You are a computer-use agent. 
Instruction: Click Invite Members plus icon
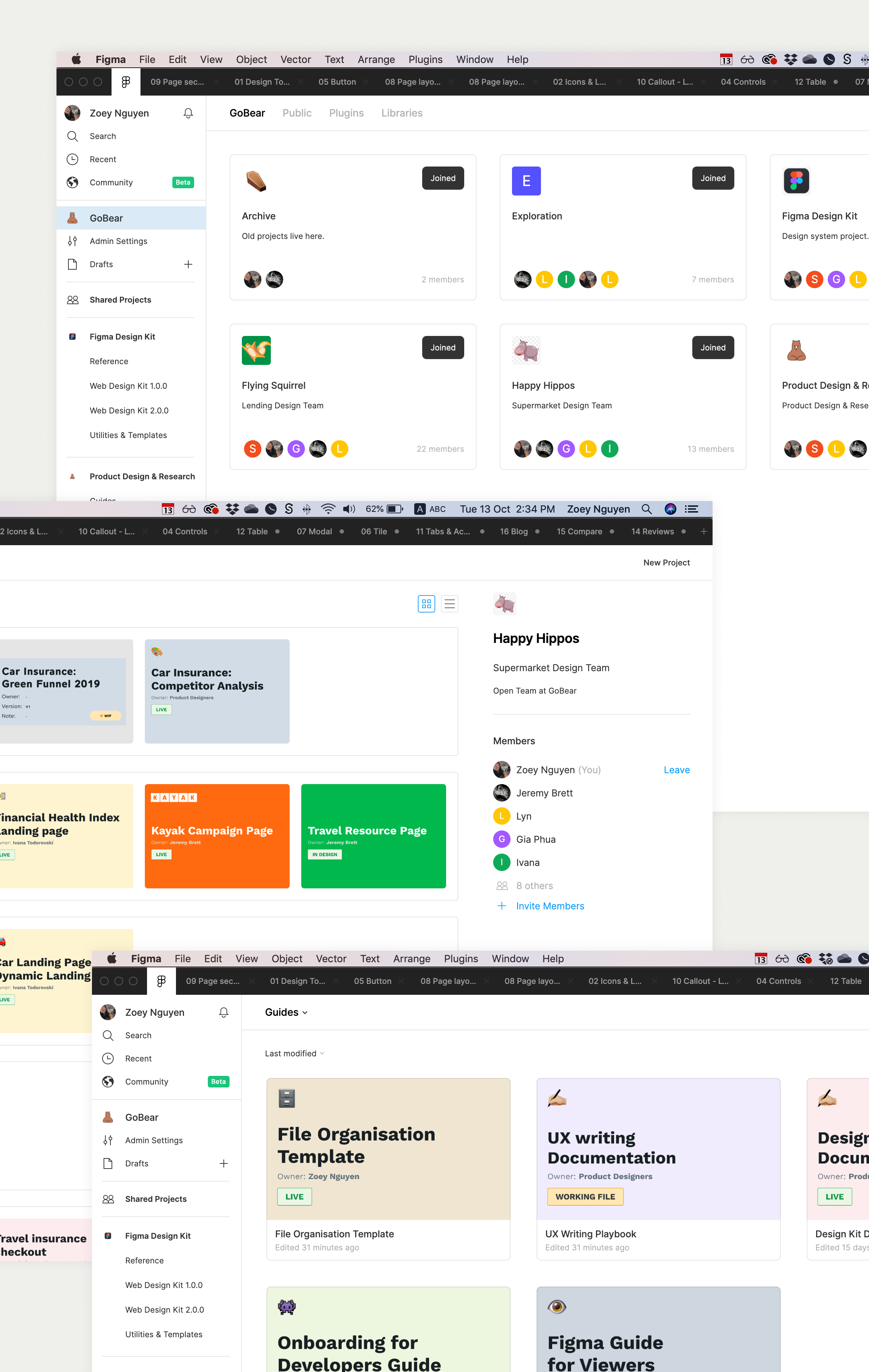click(501, 906)
